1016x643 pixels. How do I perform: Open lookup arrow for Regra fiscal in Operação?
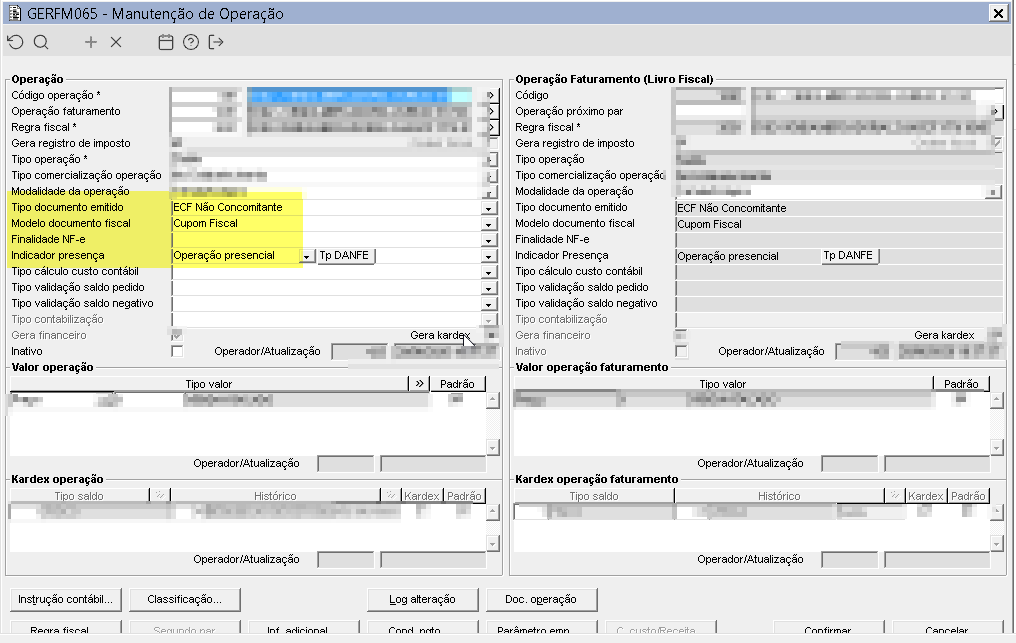point(491,127)
